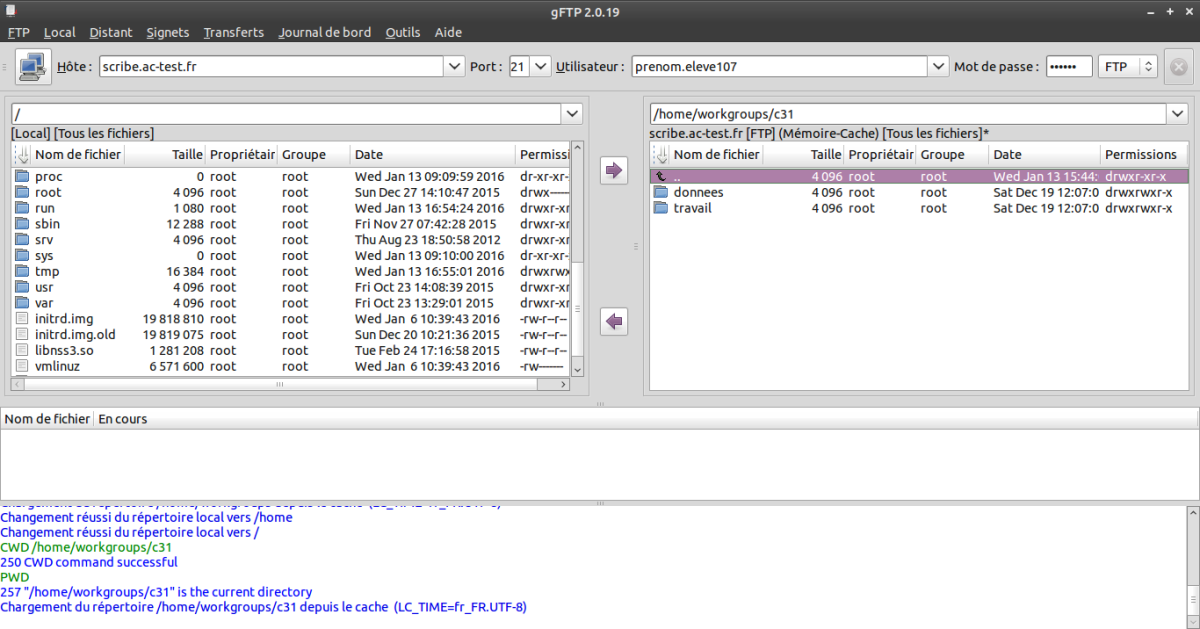Click the date 'Tue Feb 24 17:16:58 2015'
This screenshot has width=1200, height=629.
click(426, 351)
